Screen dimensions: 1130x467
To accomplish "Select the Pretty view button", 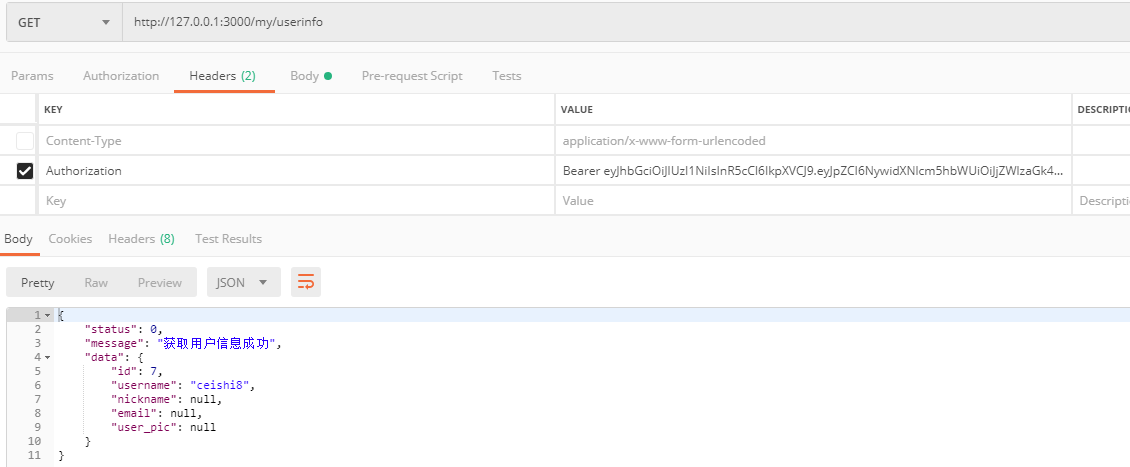I will 38,282.
